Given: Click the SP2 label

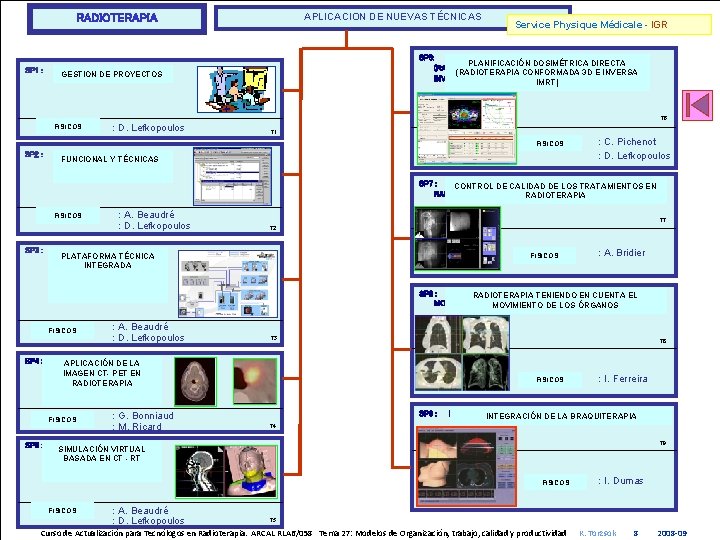Looking at the screenshot, I should tap(34, 154).
